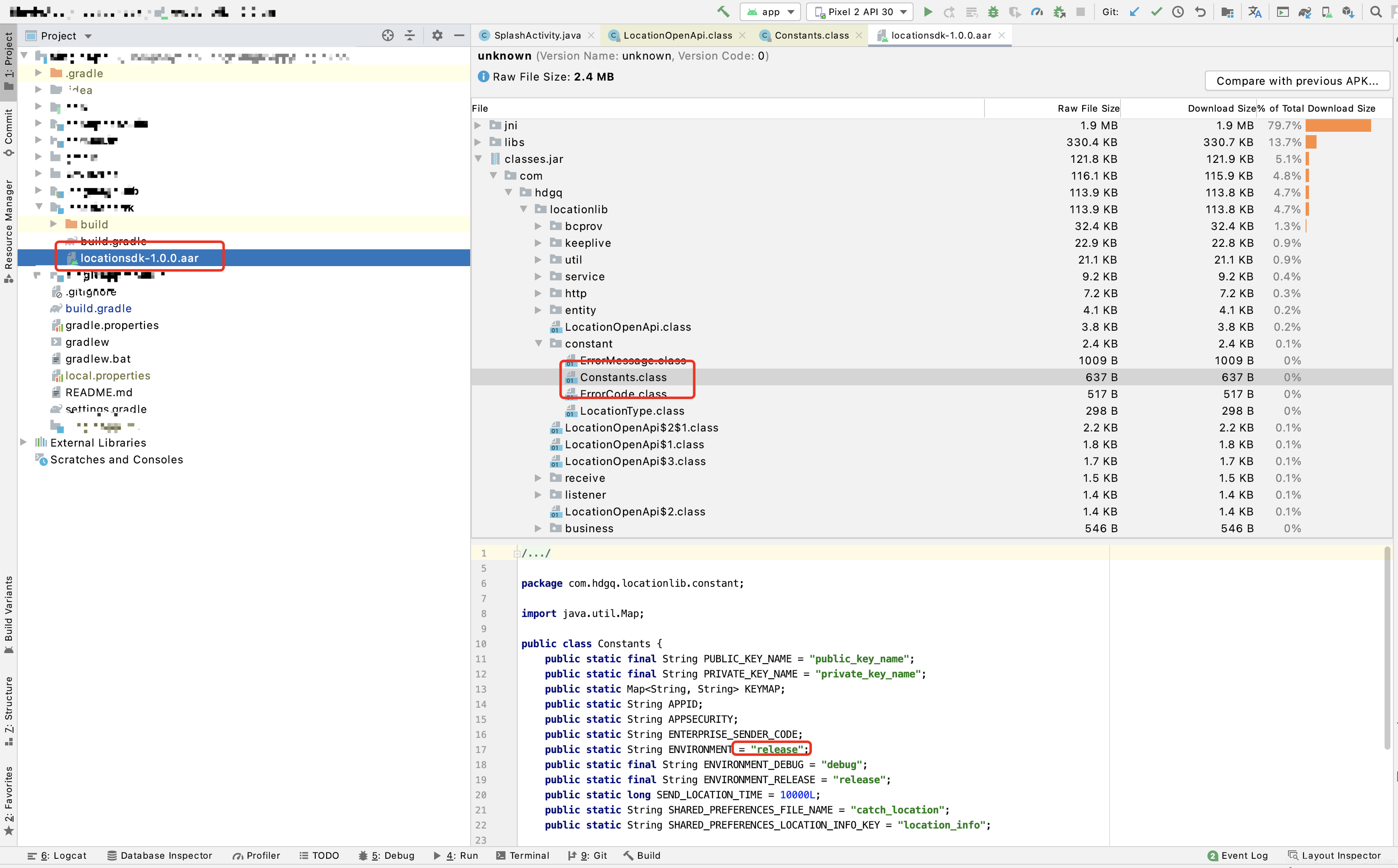Image resolution: width=1398 pixels, height=868 pixels.
Task: Click Git Commit checkmark icon
Action: 1156,11
